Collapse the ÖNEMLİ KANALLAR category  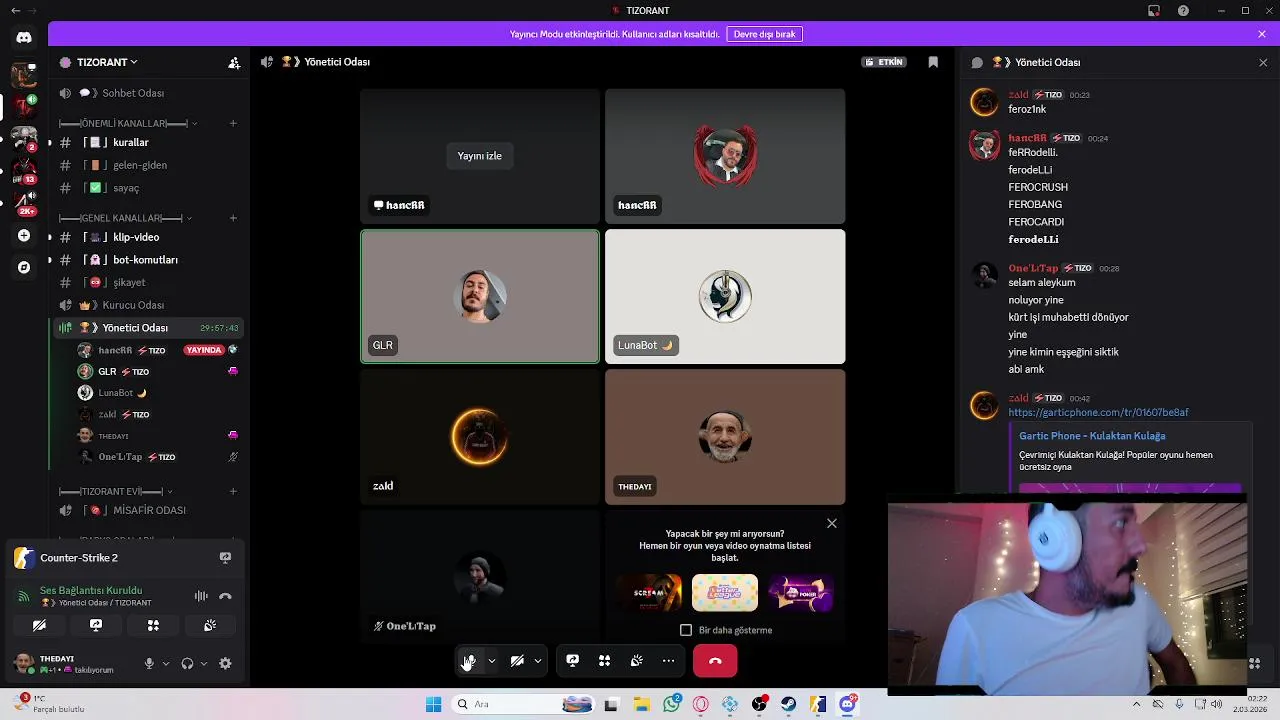[128, 123]
